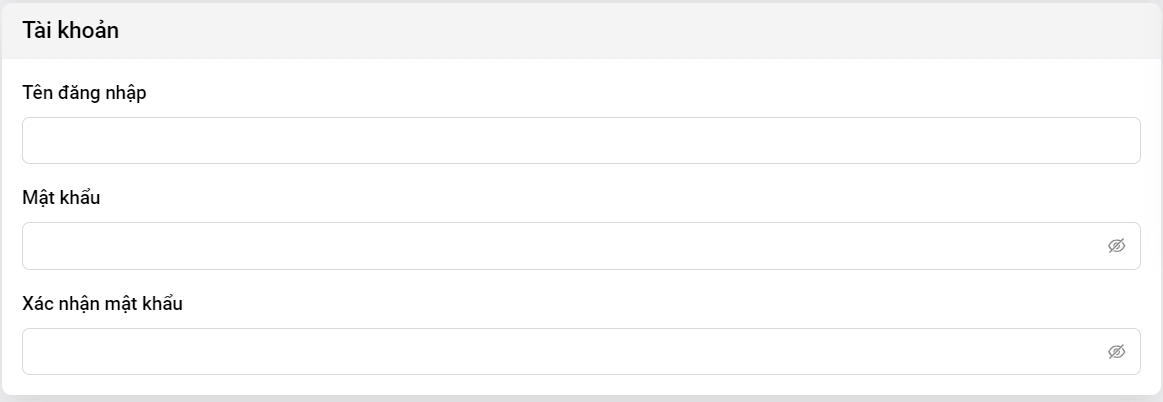Reveal hidden characters for Mật khẩu
1163x402 pixels.
(x=1117, y=246)
